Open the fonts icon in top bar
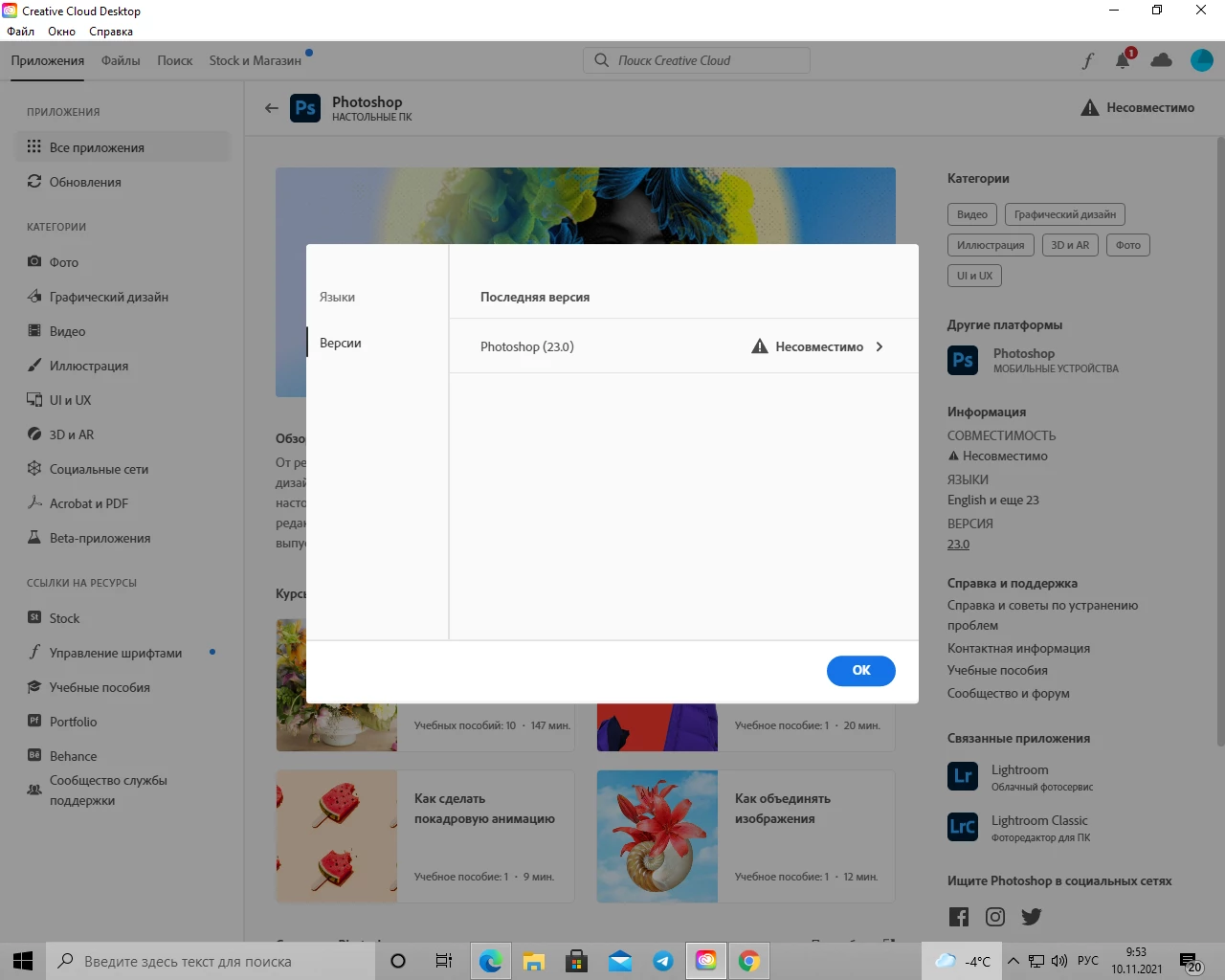Screen dimensions: 1225x980 point(1088,61)
